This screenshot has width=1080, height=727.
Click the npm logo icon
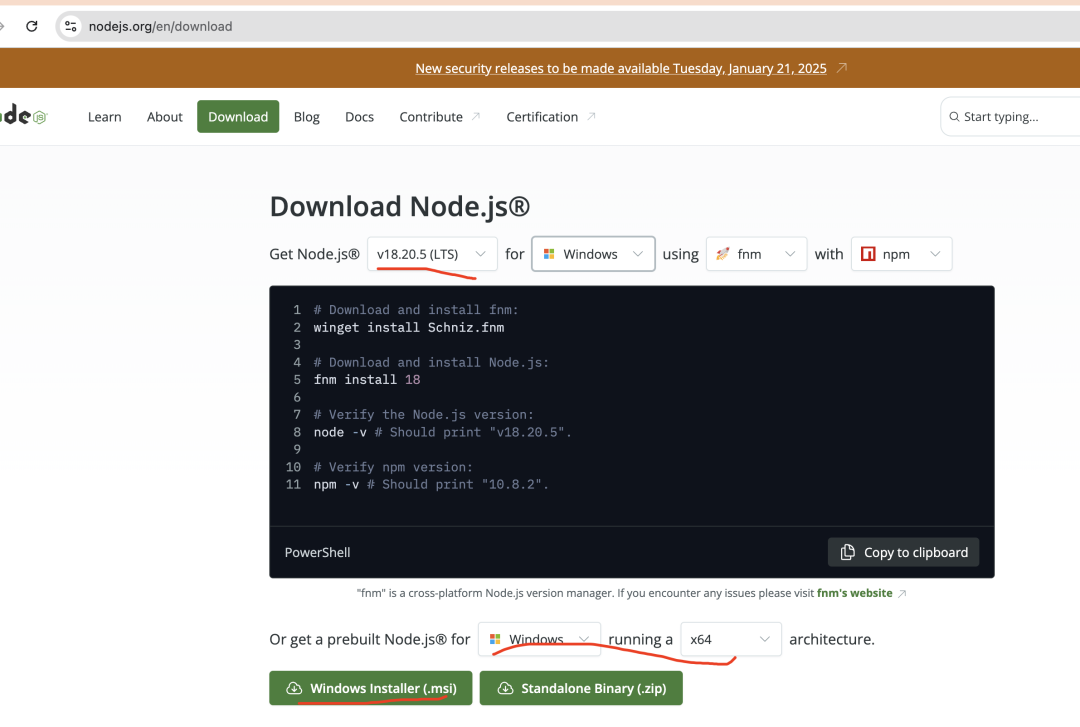pyautogui.click(x=868, y=254)
